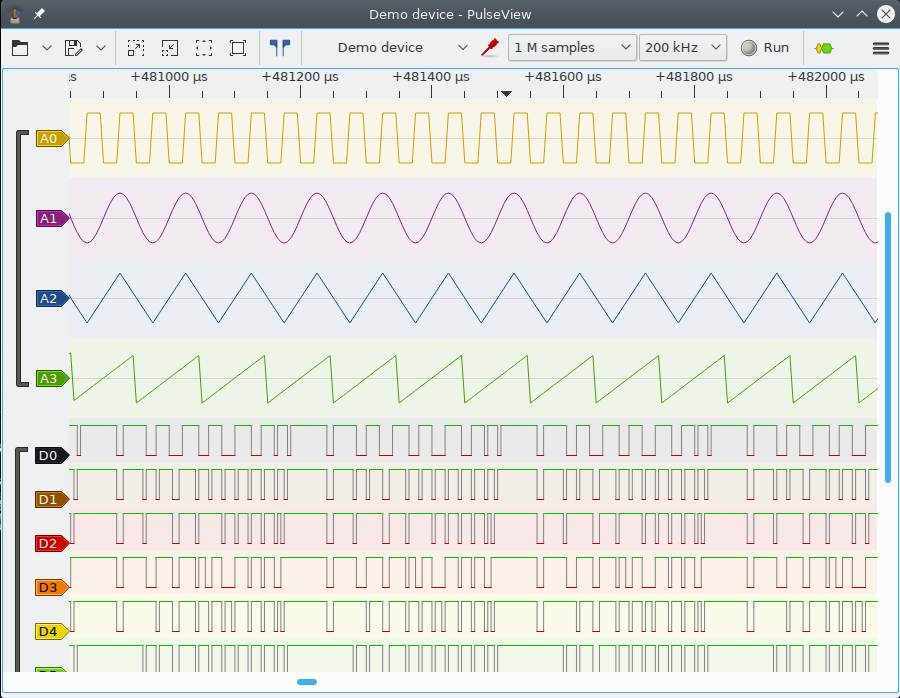Pin the window with the titlebar pin icon
The image size is (900, 698).
click(x=39, y=14)
